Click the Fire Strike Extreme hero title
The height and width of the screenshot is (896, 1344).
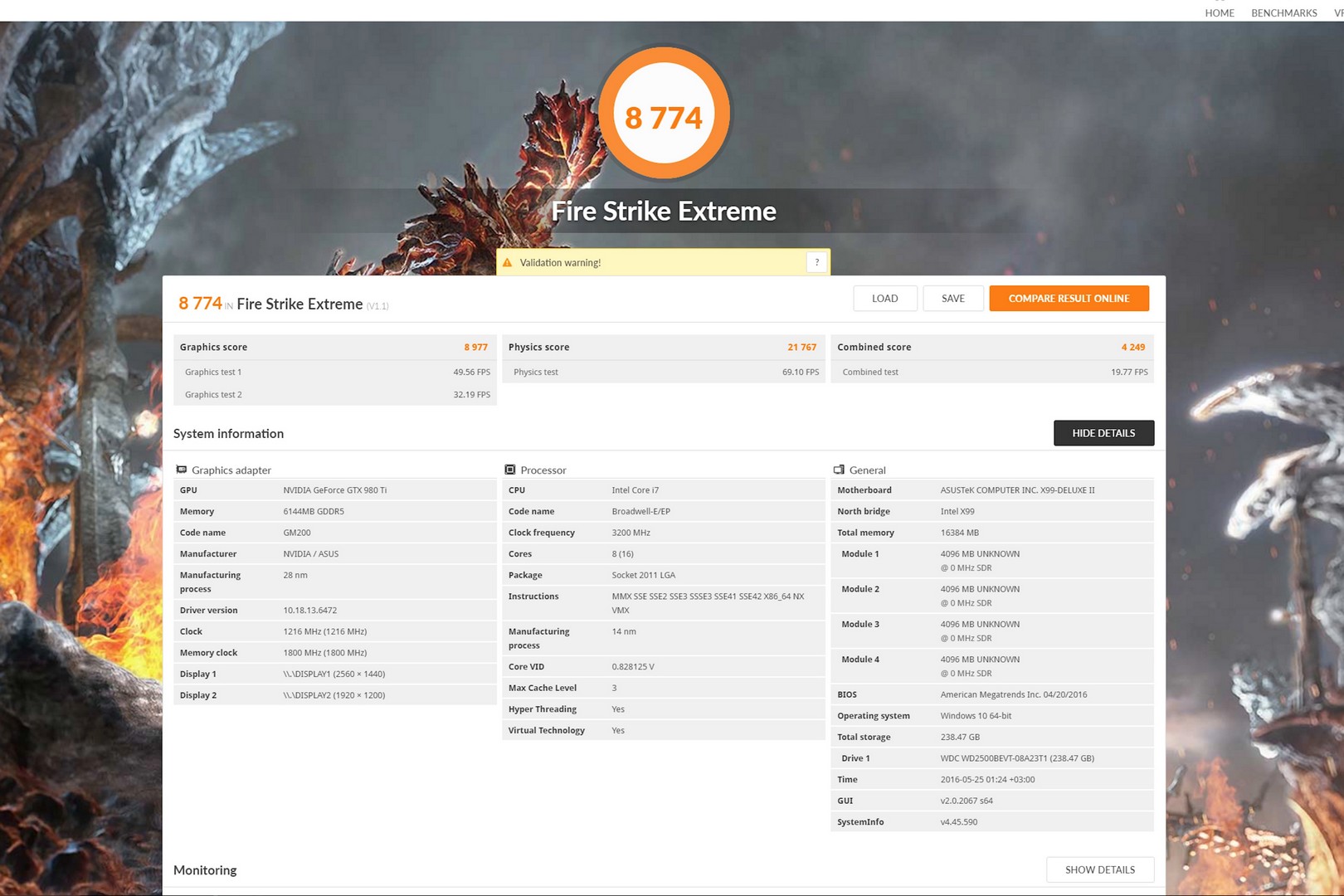664,212
